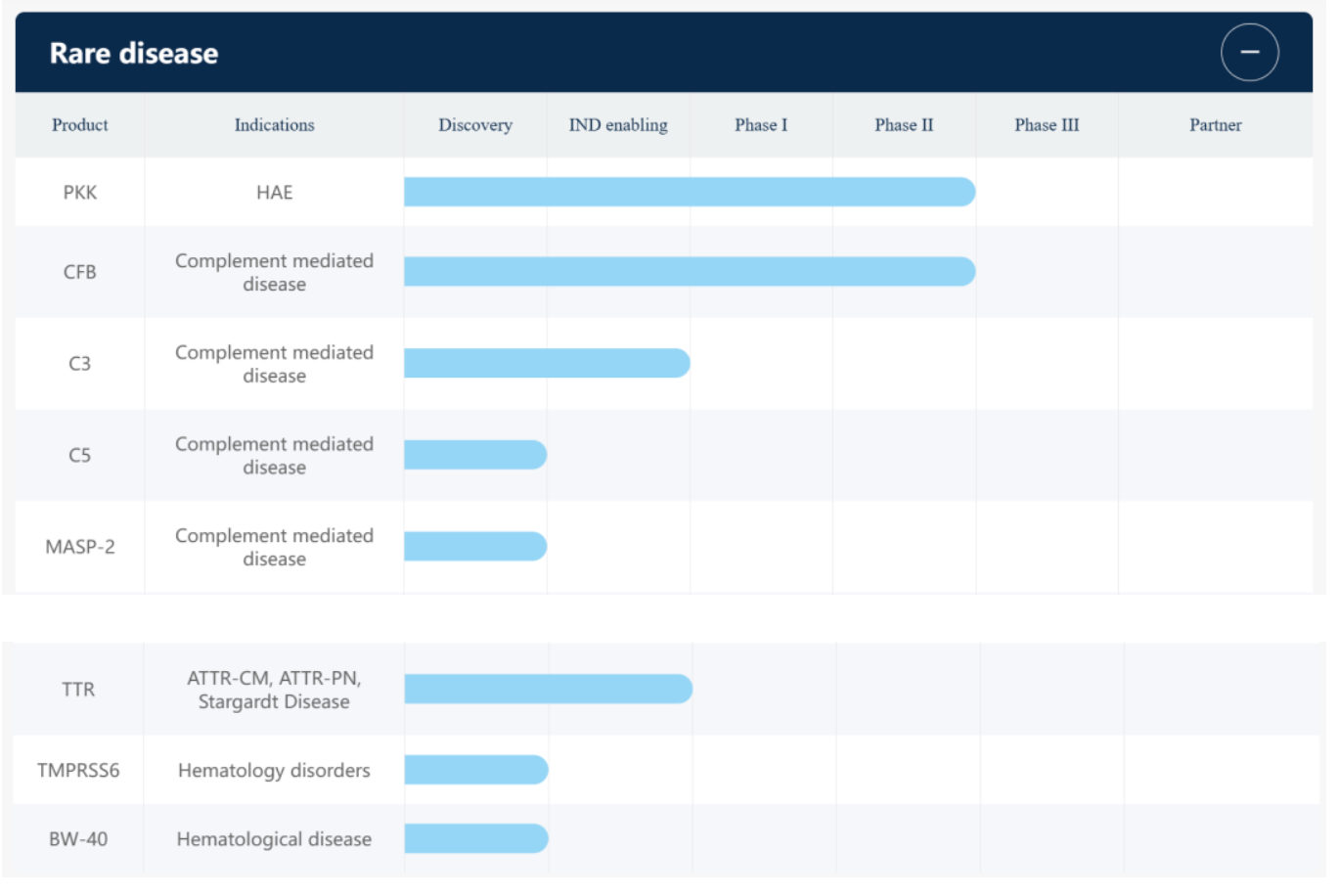
Task: Click the IND enabling column header
Action: pos(618,125)
